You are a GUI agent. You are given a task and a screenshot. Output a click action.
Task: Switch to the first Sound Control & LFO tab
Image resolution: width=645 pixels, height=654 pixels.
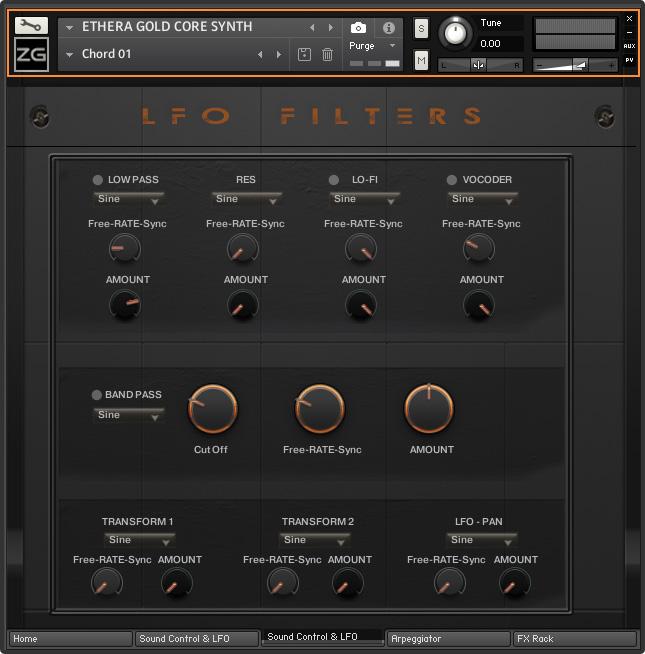(197, 639)
